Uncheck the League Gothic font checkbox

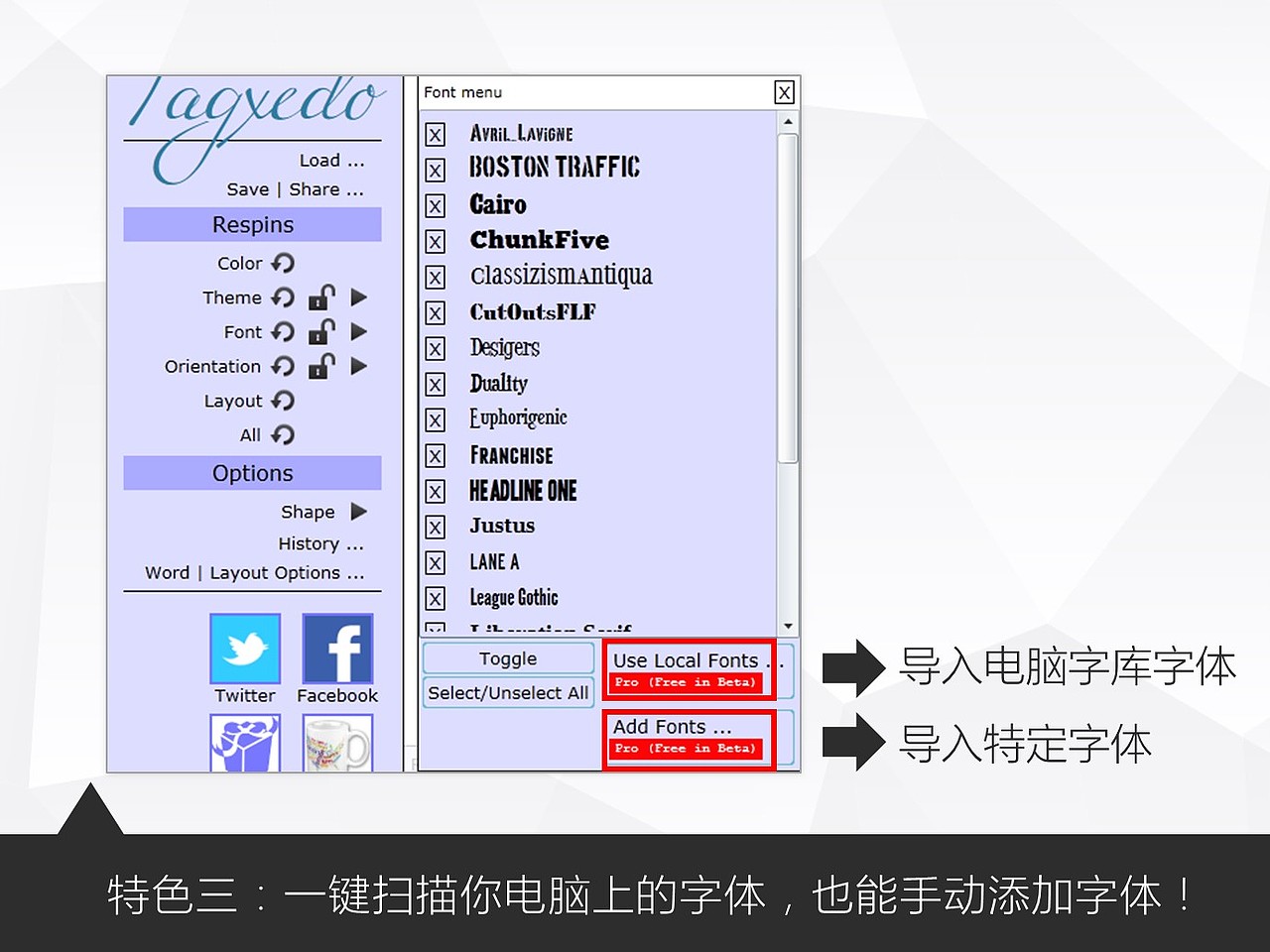coord(436,598)
